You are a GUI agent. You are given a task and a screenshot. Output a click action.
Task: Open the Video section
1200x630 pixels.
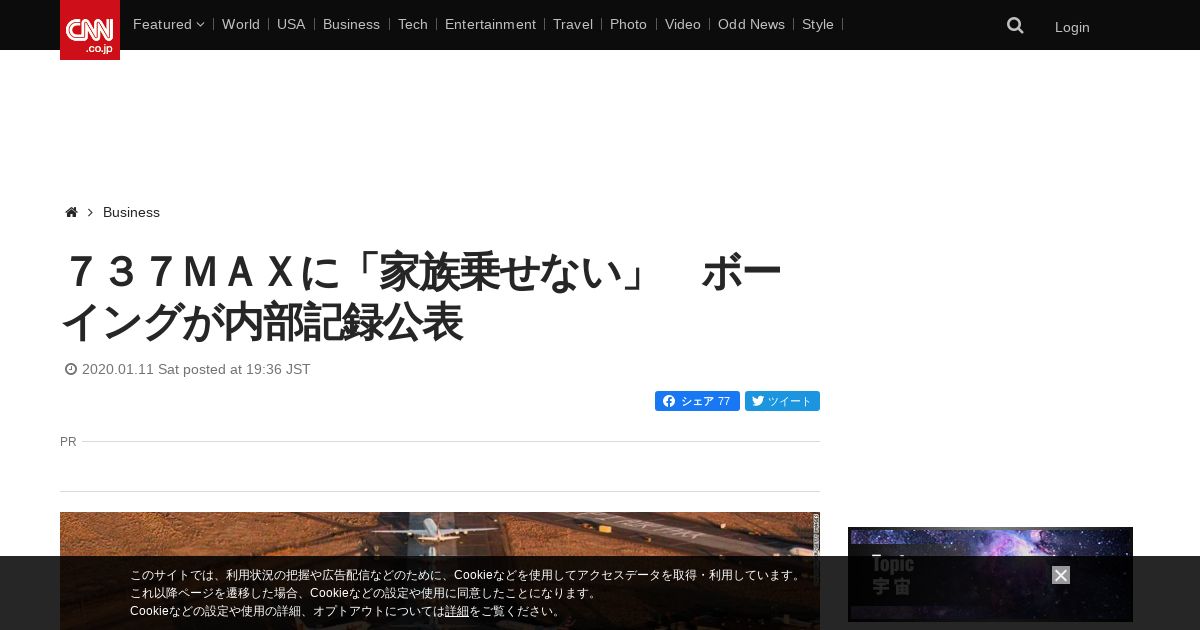pos(683,24)
